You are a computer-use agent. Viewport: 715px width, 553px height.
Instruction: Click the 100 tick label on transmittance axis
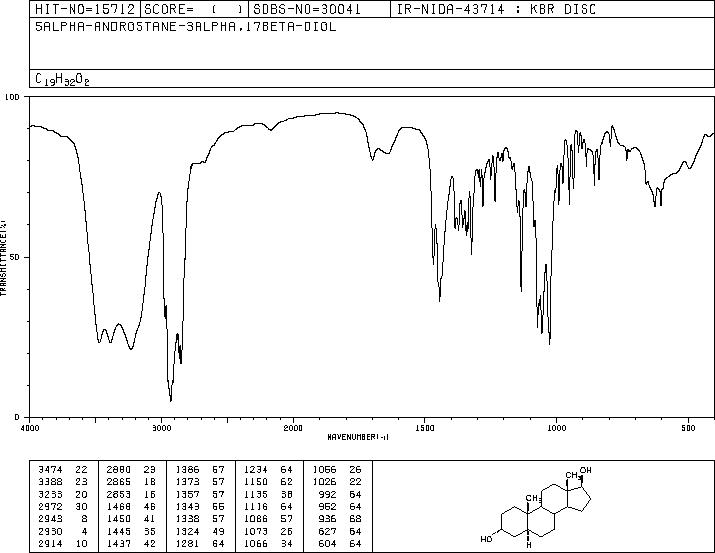tap(12, 97)
